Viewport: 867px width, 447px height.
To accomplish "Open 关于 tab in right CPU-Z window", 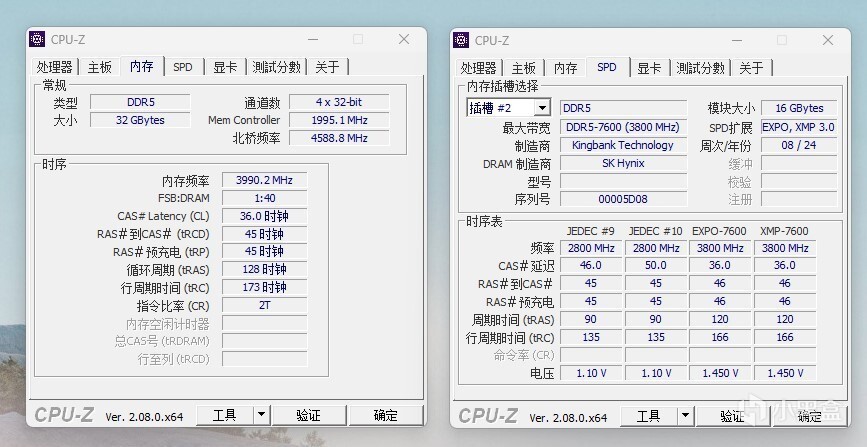I will (751, 68).
